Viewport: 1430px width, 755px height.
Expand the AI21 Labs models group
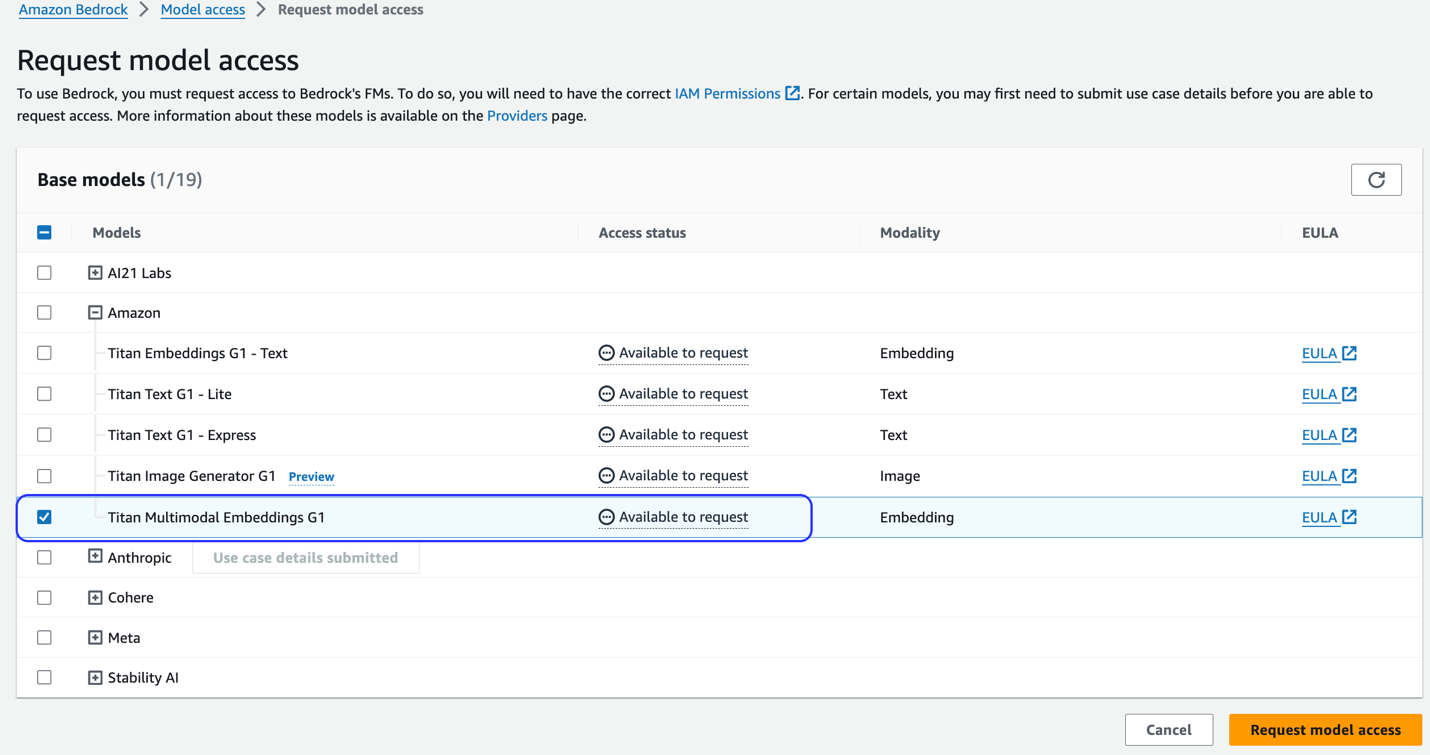pyautogui.click(x=94, y=272)
